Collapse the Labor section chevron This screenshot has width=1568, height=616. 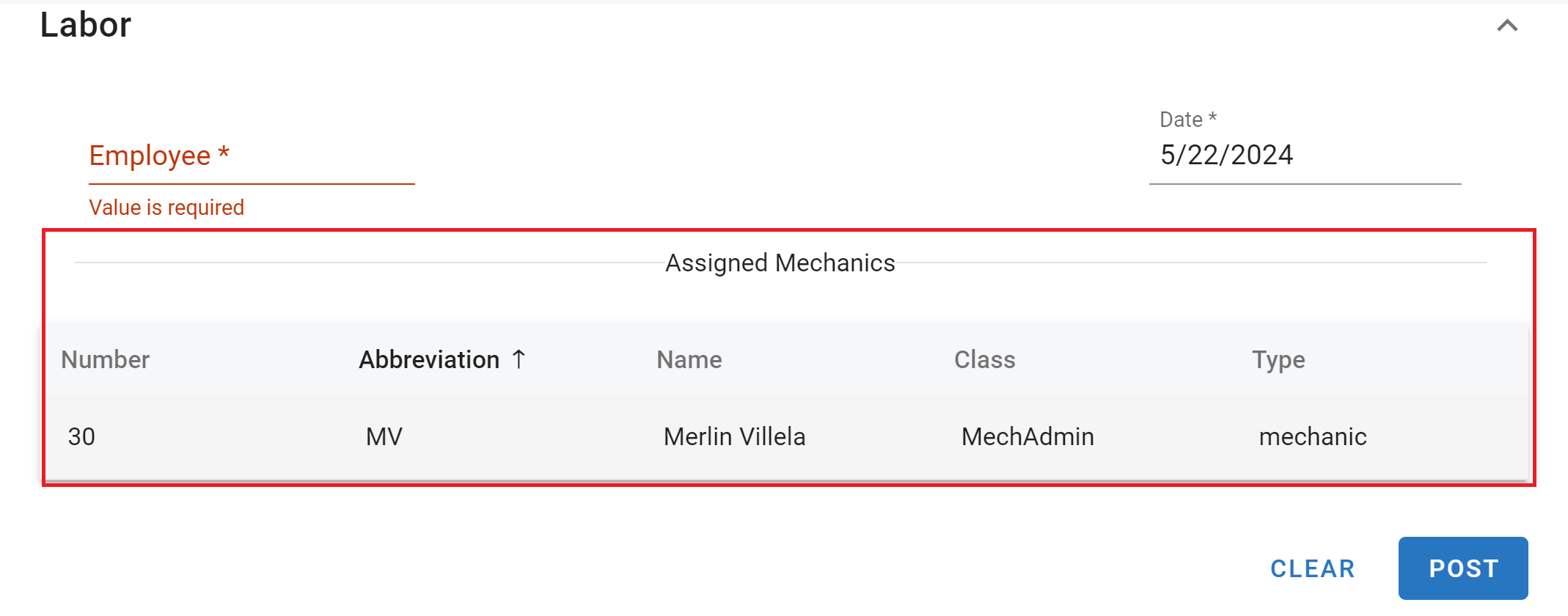[x=1507, y=26]
